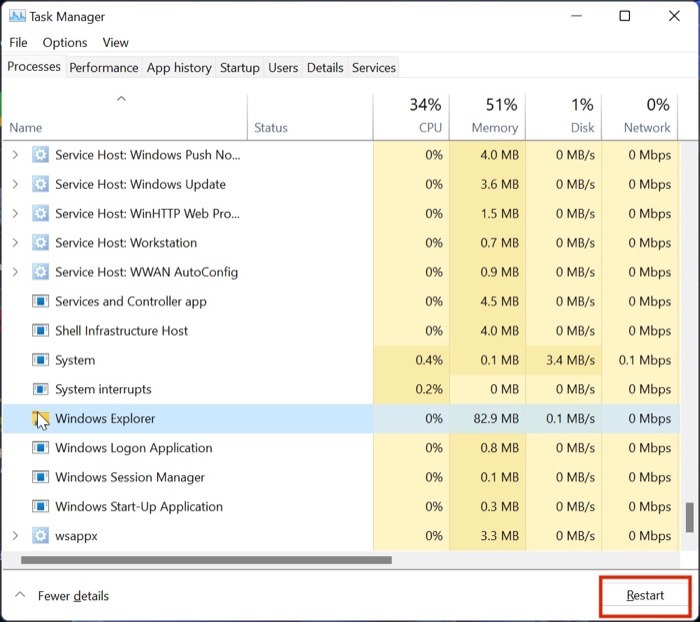Image resolution: width=700 pixels, height=622 pixels.
Task: Click the 0.1 Mbps network value
Action: [645, 360]
